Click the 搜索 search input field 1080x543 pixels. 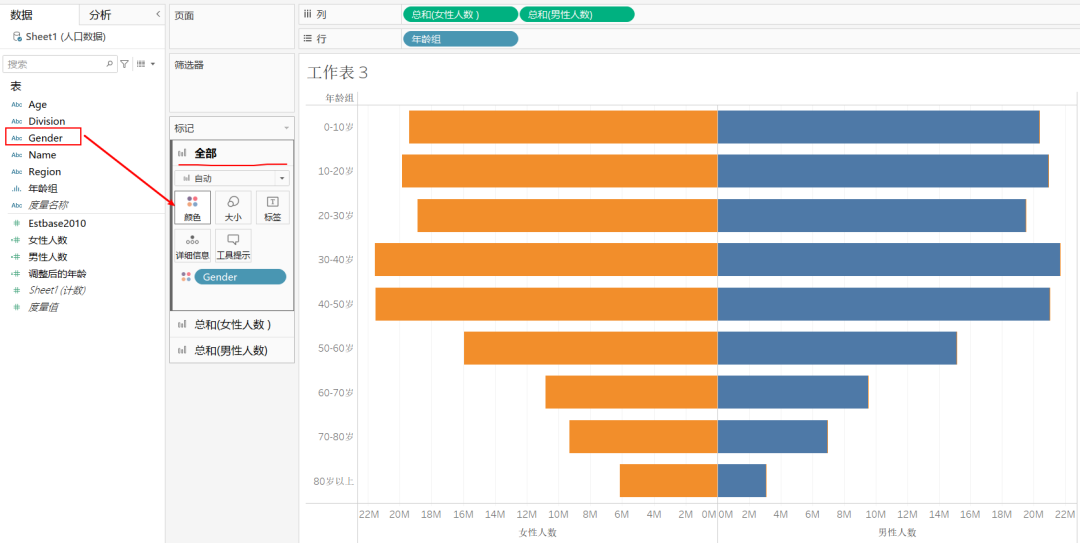(55, 64)
